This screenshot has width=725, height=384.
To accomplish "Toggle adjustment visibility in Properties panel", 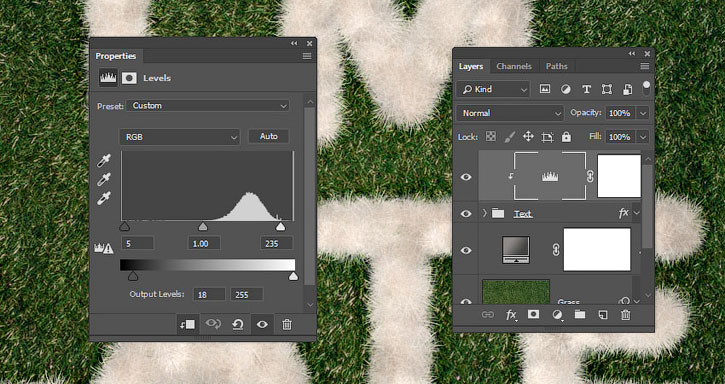I will [262, 324].
